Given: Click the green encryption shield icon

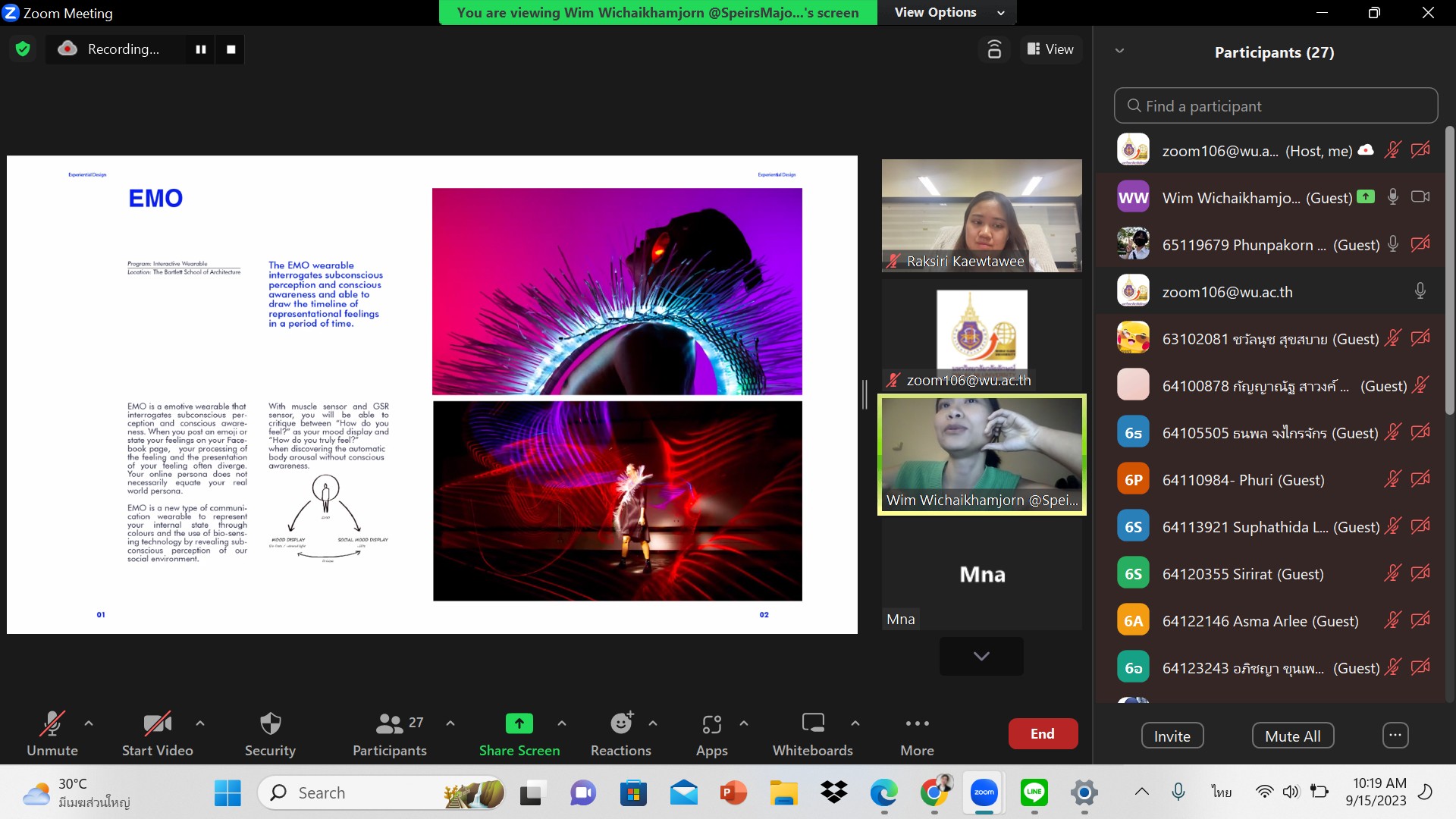Looking at the screenshot, I should [23, 49].
